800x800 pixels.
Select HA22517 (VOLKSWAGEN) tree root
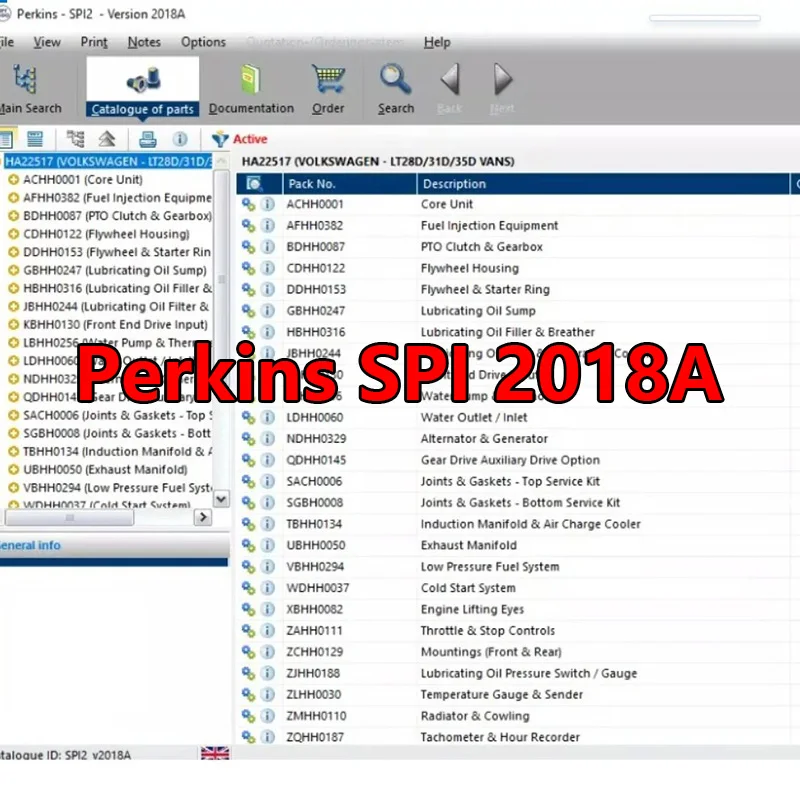(108, 162)
